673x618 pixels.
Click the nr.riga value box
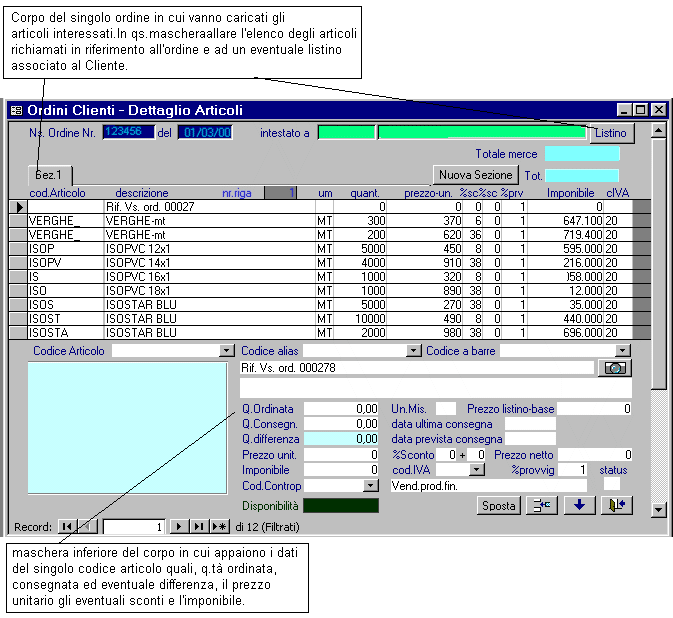pyautogui.click(x=280, y=193)
